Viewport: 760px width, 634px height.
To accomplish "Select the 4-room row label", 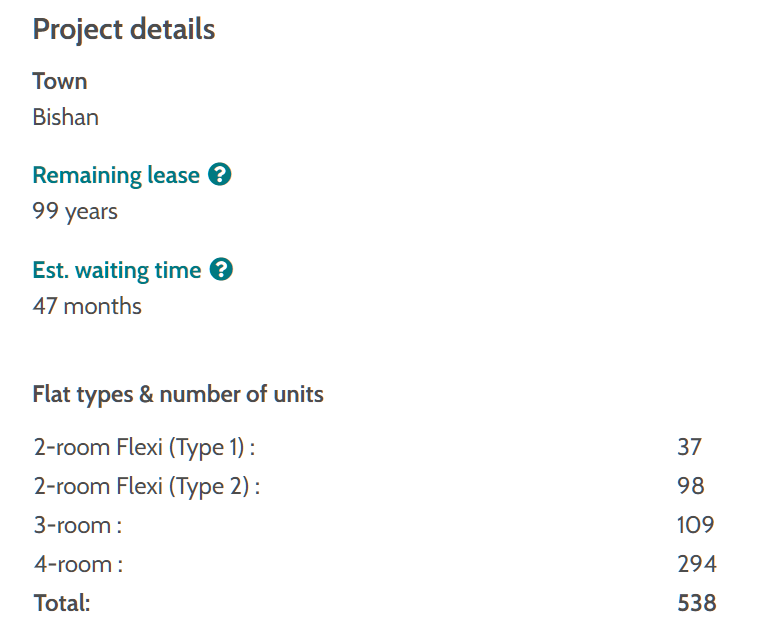I will coord(78,564).
